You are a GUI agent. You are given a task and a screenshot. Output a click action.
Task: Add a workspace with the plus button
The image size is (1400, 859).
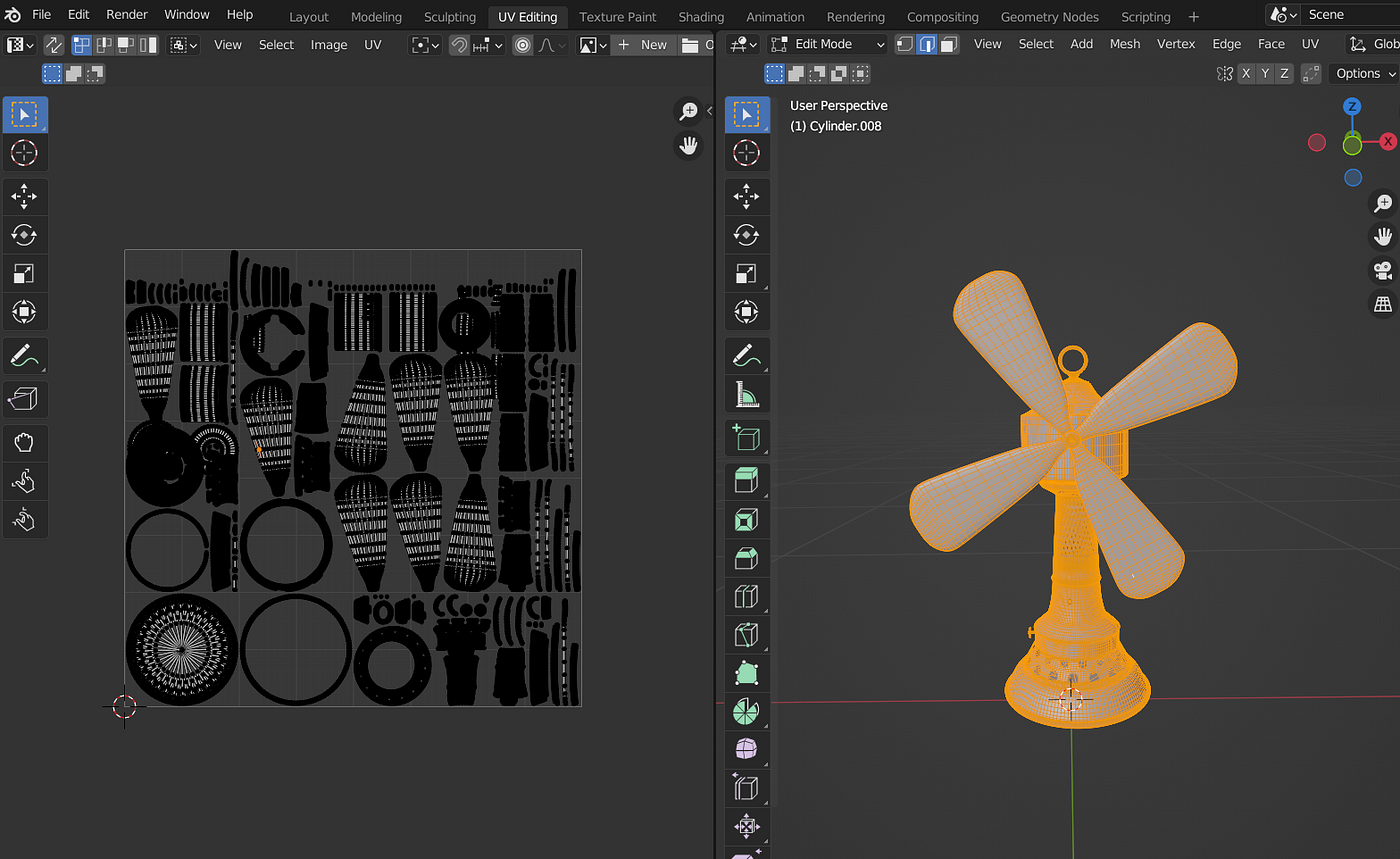(1193, 17)
